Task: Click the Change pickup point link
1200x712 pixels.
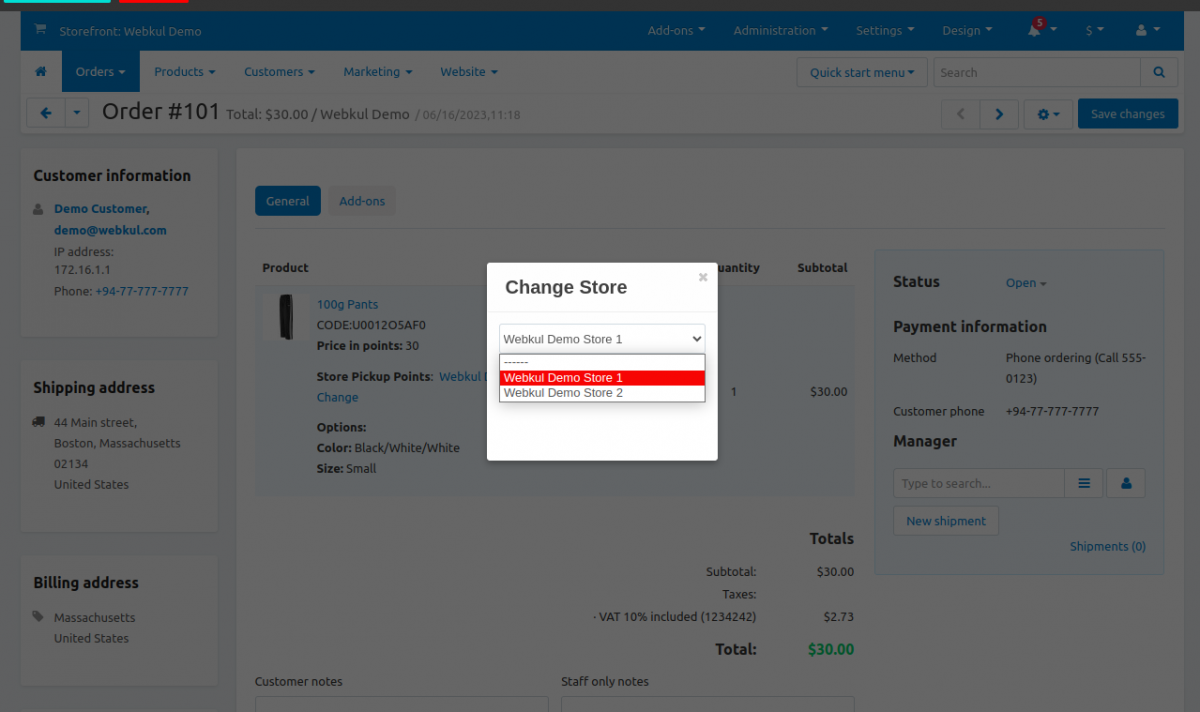Action: [338, 397]
